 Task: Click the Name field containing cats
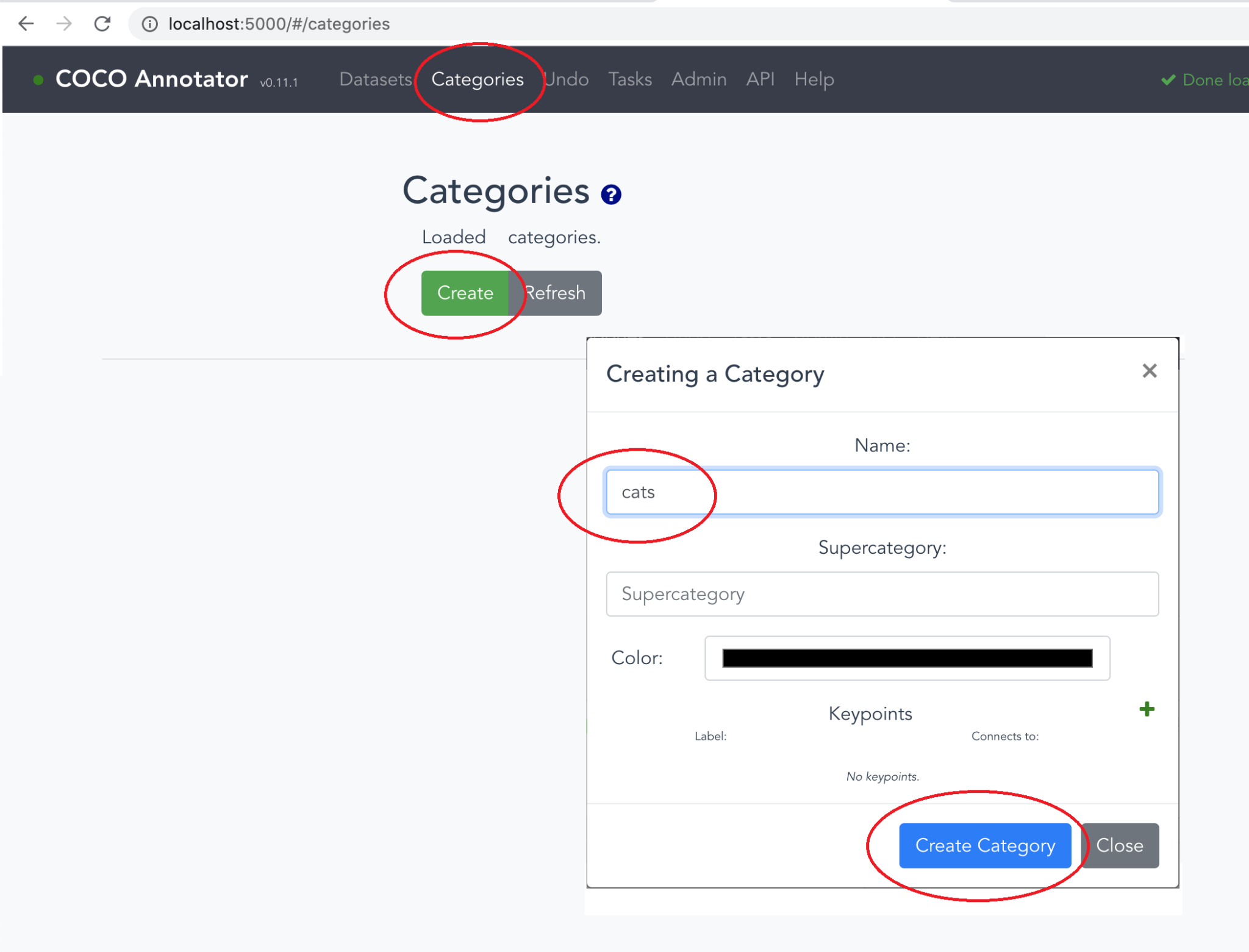pyautogui.click(x=882, y=492)
